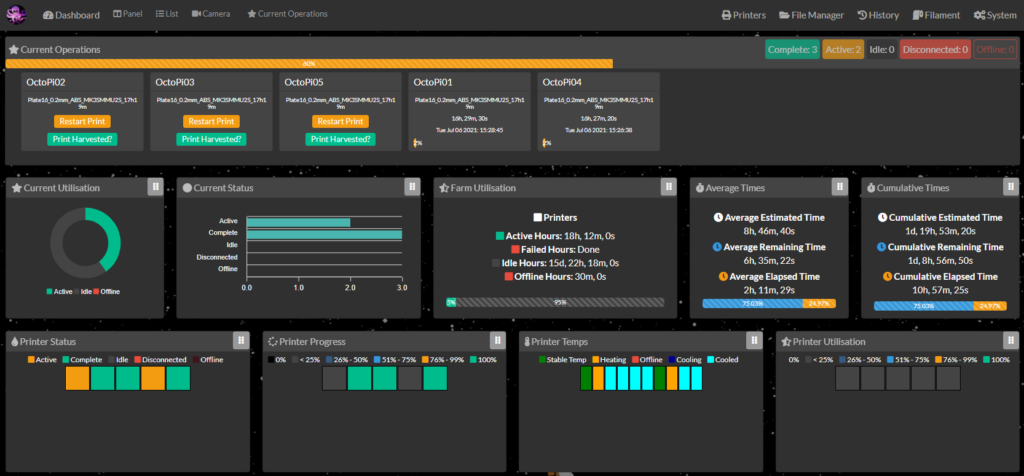Viewport: 1024px width, 476px height.
Task: Toggle the Offline legend in Current Utilisation
Action: (x=106, y=291)
